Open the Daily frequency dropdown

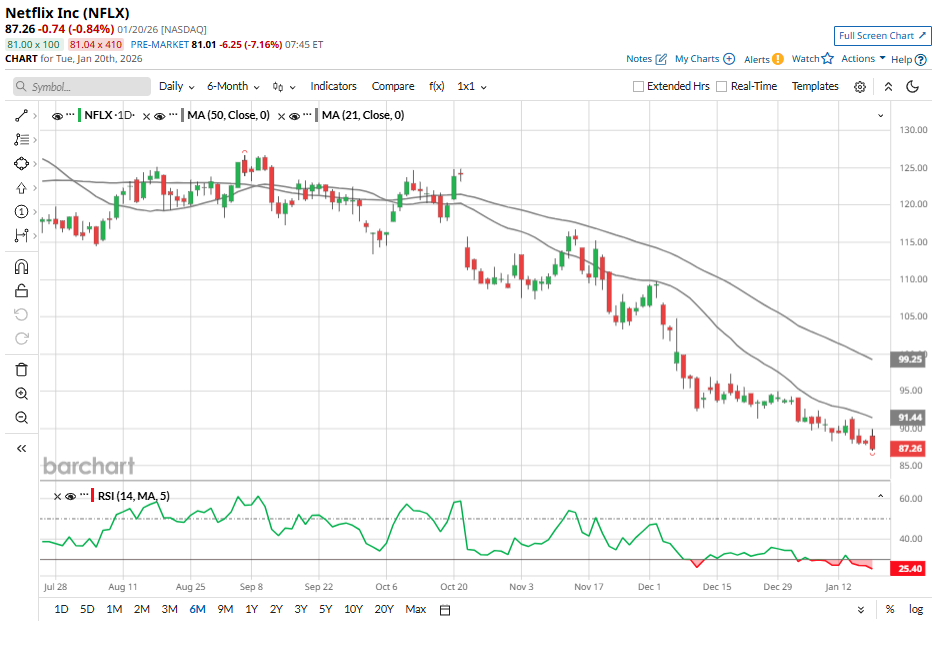tap(176, 87)
